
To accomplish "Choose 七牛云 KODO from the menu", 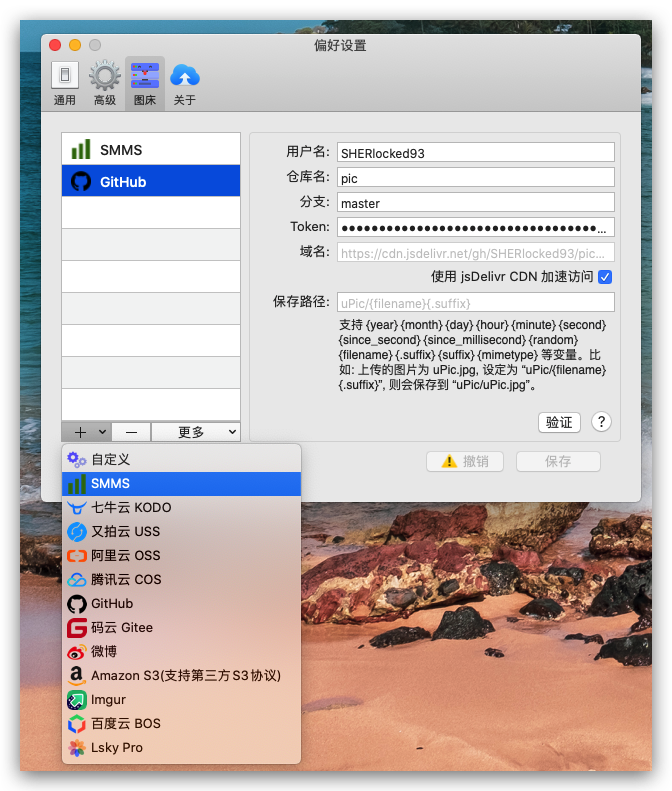I will 181,507.
